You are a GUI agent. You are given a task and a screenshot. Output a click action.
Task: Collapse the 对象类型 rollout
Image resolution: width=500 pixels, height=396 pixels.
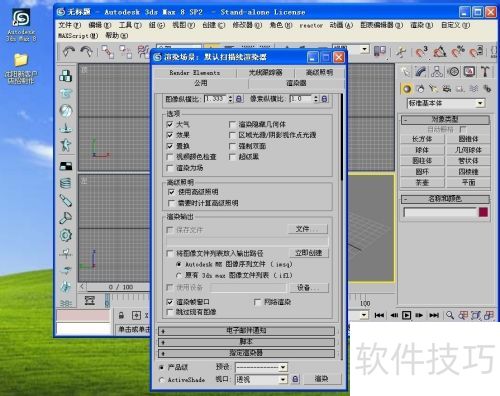(445, 119)
